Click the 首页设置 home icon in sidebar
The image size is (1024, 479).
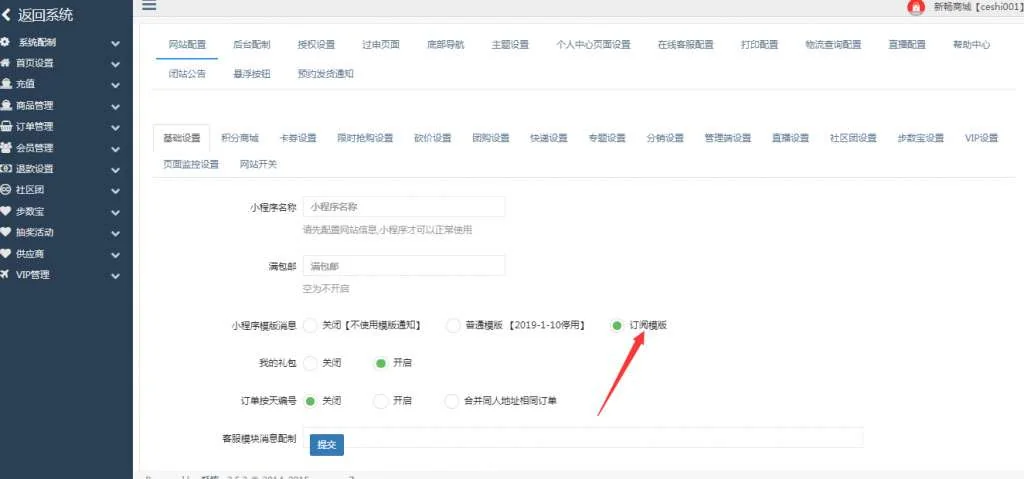click(6, 63)
